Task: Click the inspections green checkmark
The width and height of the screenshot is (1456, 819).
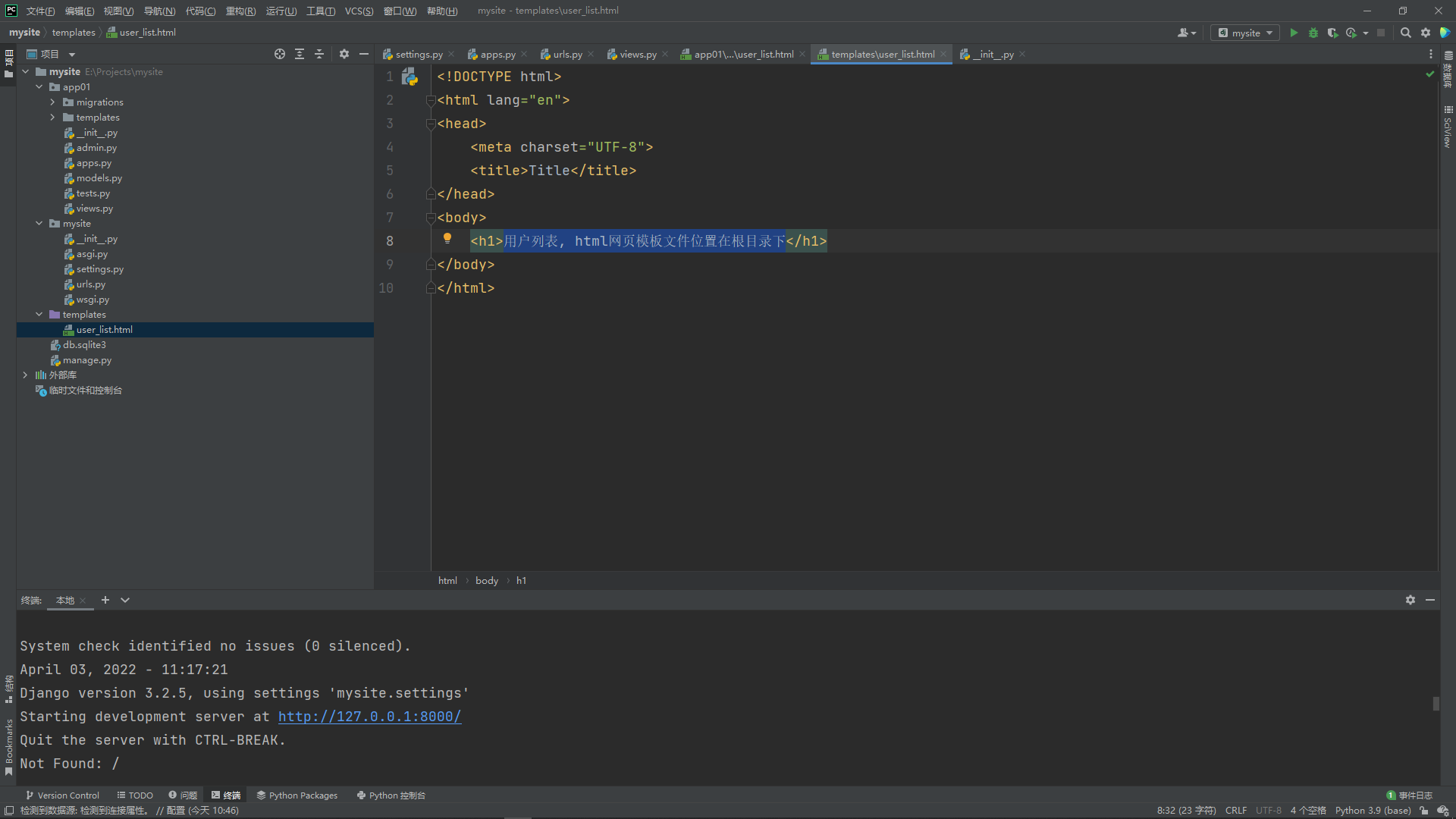Action: pyautogui.click(x=1429, y=74)
